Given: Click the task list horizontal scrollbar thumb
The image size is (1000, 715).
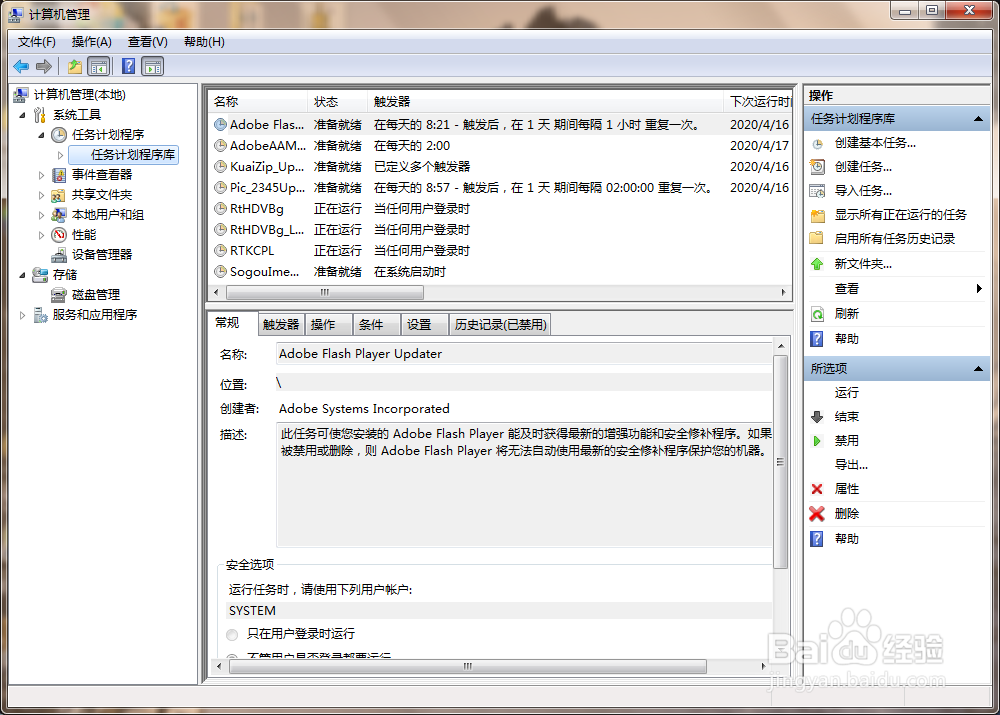Looking at the screenshot, I should [325, 292].
